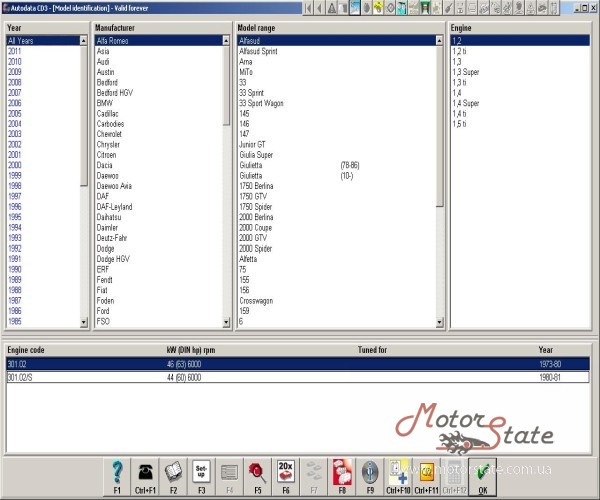Viewport: 600px width, 500px height.
Task: Click Model range list up scroll arrow
Action: tap(439, 40)
